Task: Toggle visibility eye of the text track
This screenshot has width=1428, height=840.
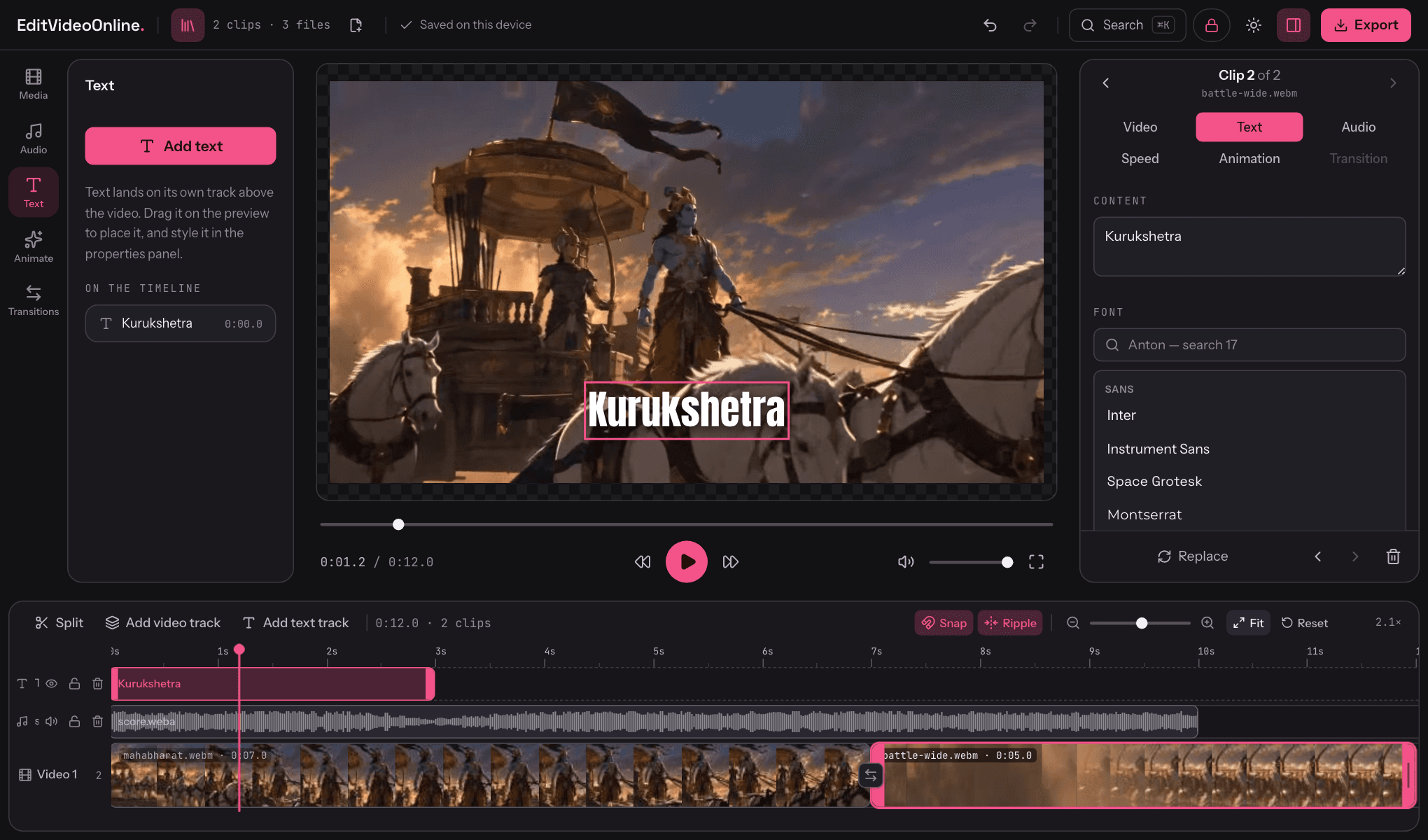Action: tap(52, 683)
